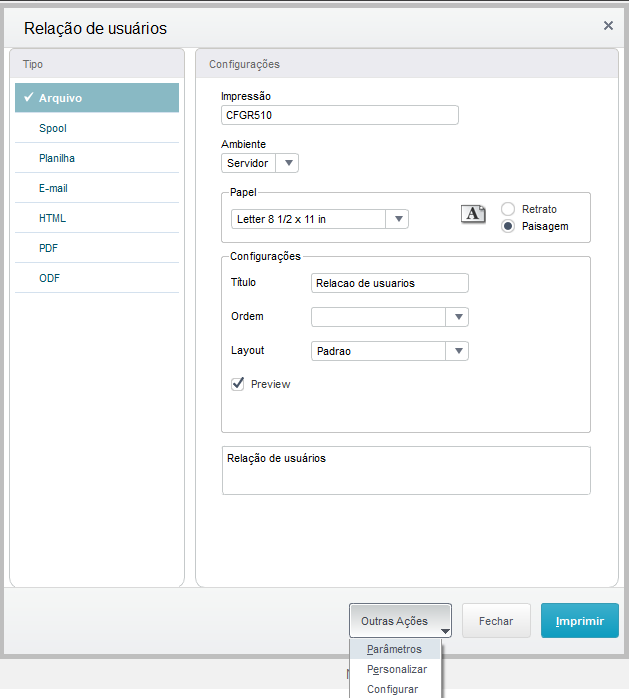Toggle the Preview checkbox
The width and height of the screenshot is (629, 698).
pos(238,384)
